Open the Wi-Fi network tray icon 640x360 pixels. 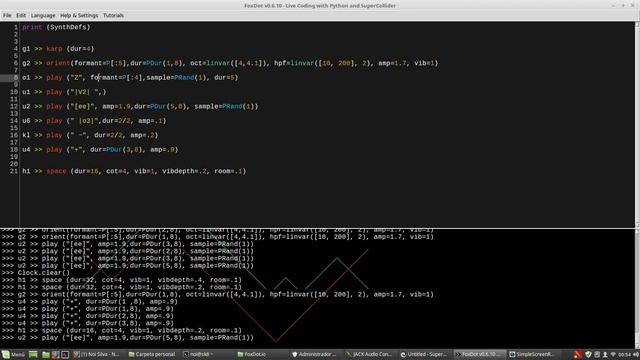click(x=613, y=354)
